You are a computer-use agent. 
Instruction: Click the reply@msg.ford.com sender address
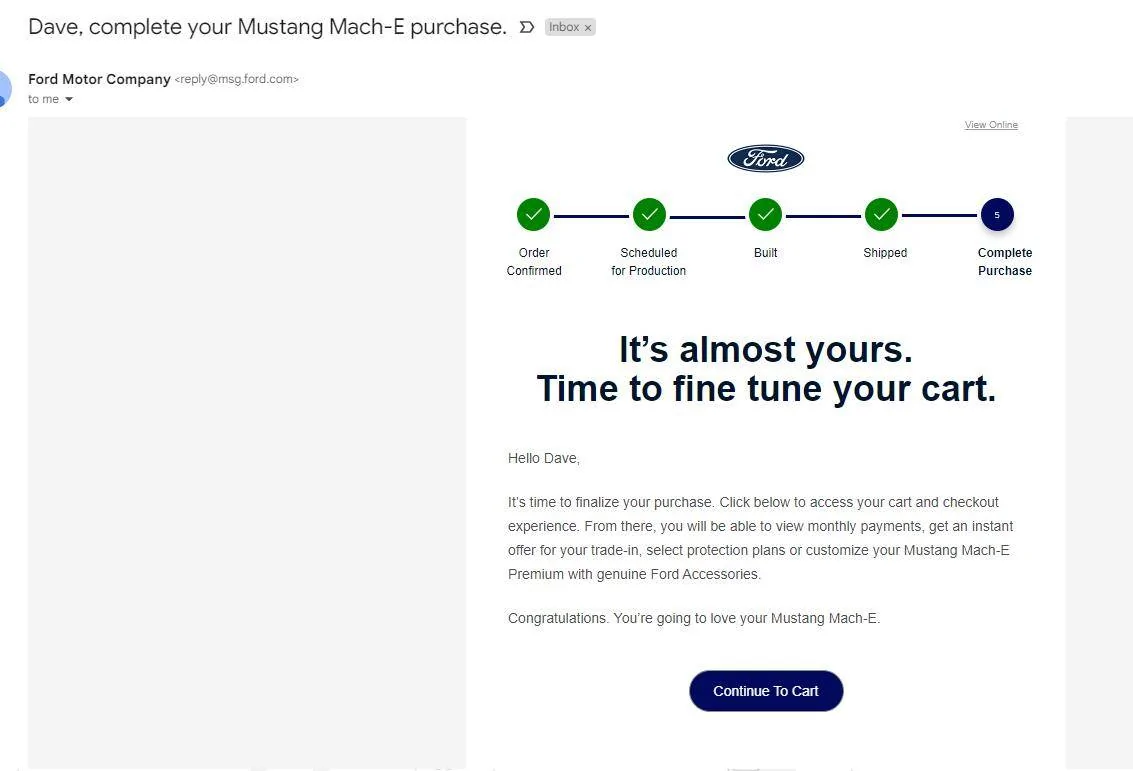point(236,79)
